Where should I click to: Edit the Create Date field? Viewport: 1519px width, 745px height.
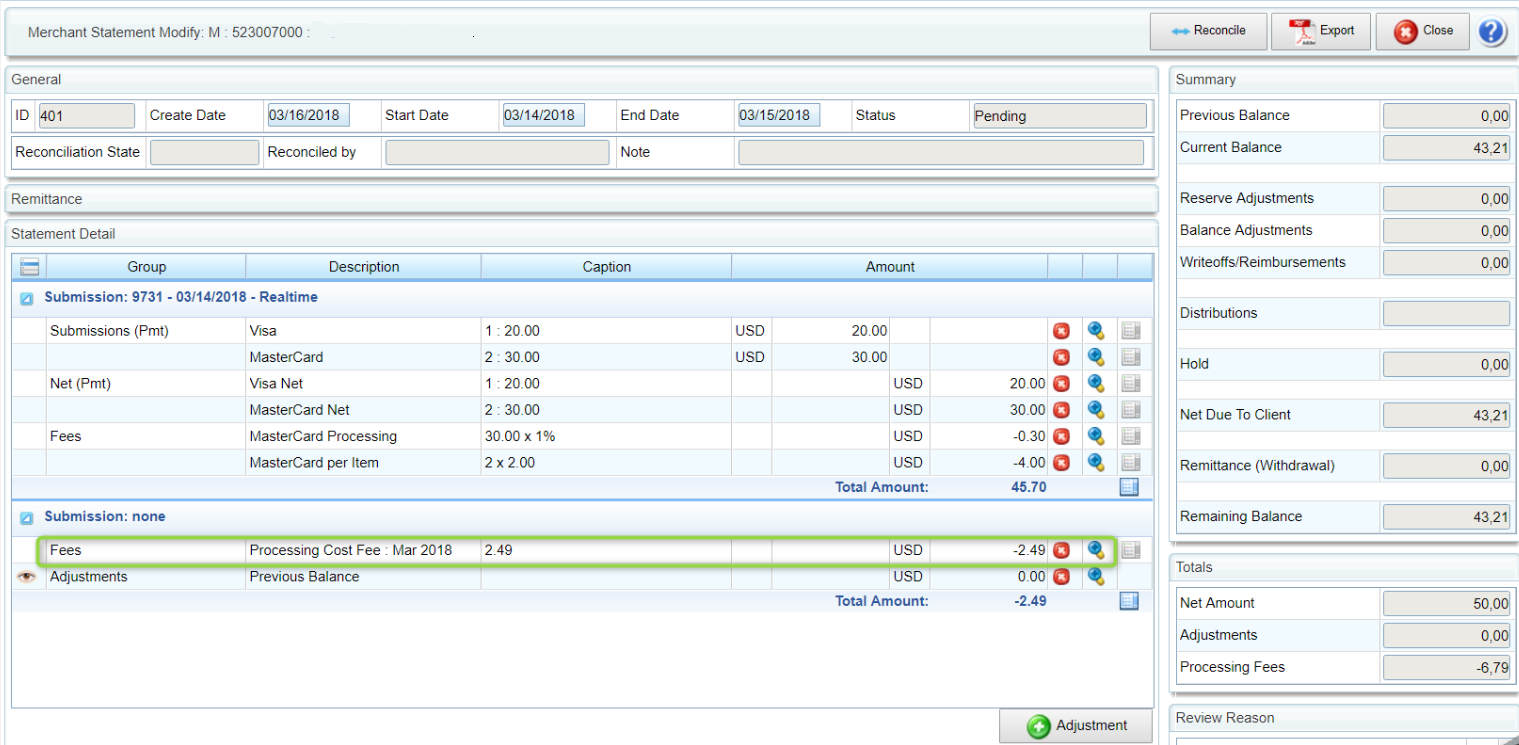click(x=307, y=115)
